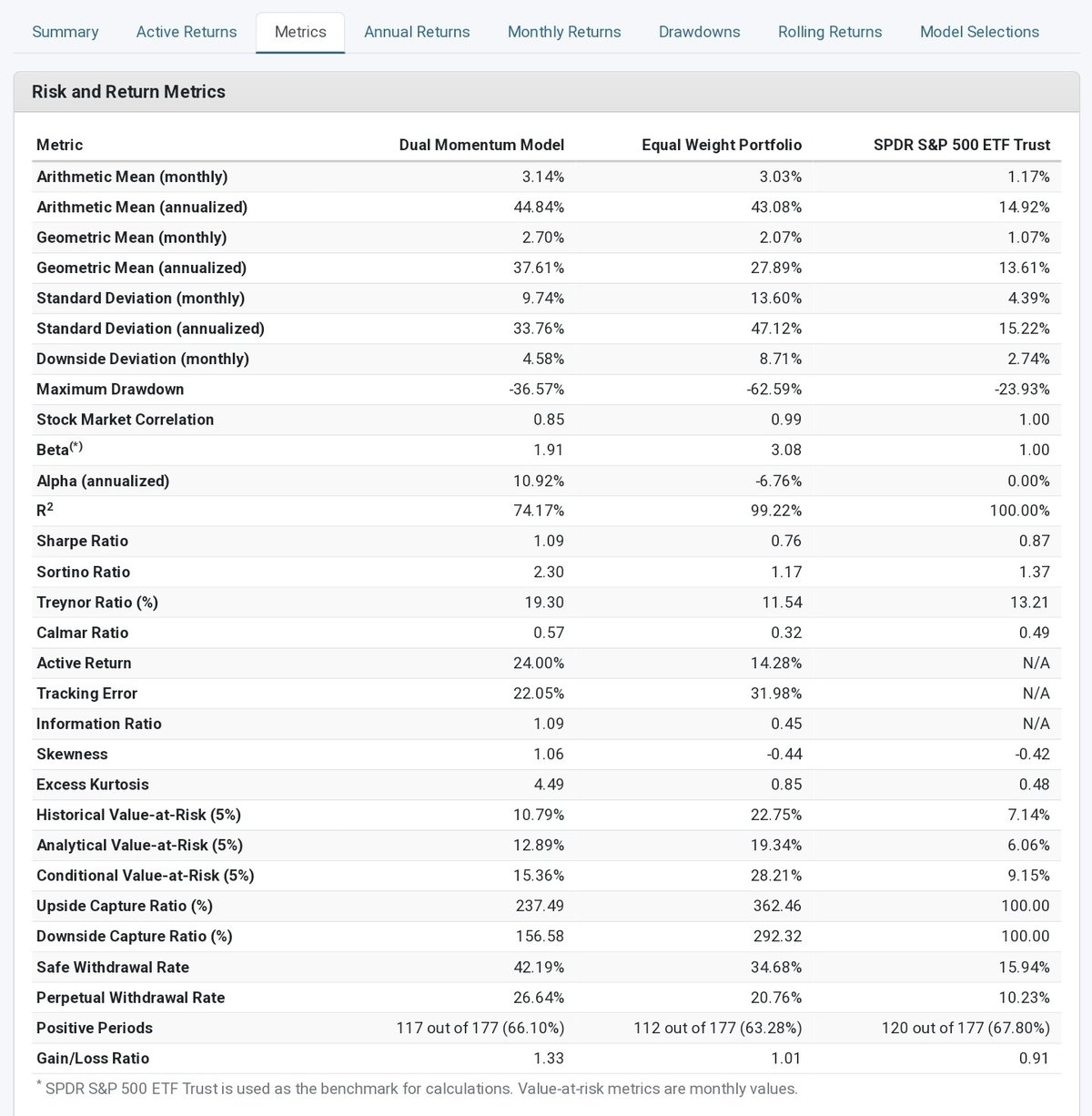This screenshot has width=1092, height=1116.
Task: View the Model Selections tab
Action: pyautogui.click(x=979, y=32)
